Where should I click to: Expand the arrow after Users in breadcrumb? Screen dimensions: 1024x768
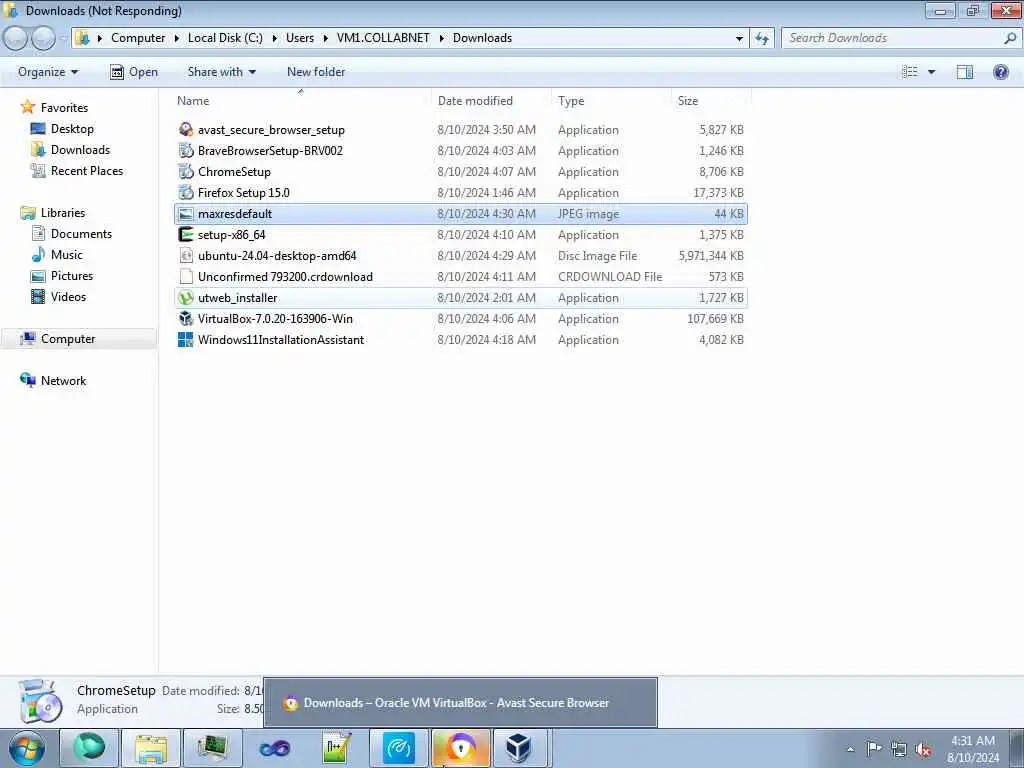(x=325, y=38)
